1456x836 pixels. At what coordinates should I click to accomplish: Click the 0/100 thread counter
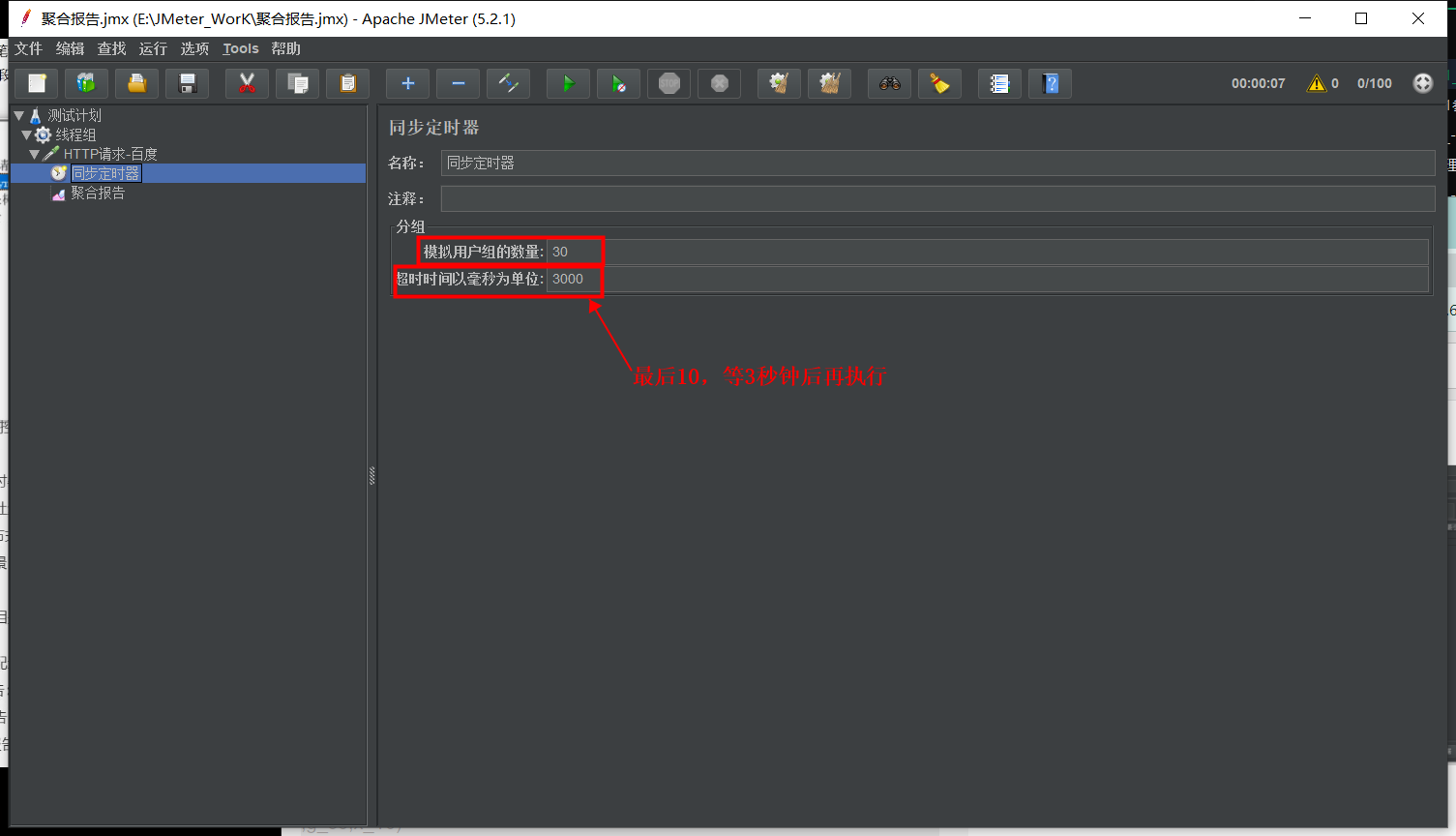1374,83
